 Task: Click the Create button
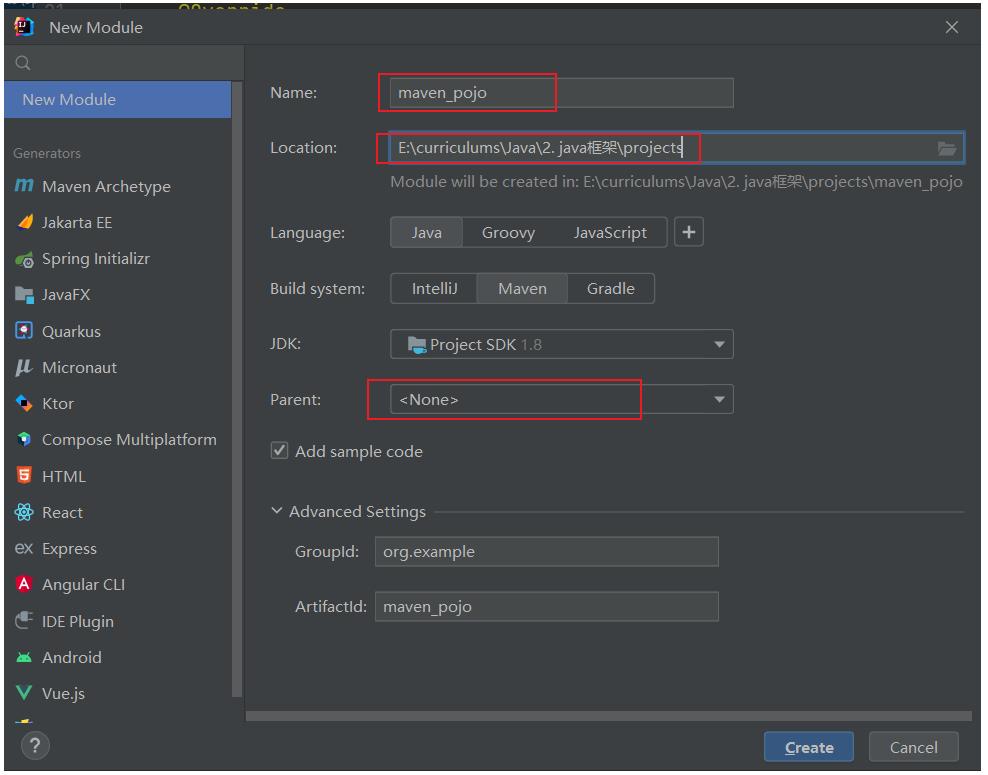[809, 747]
